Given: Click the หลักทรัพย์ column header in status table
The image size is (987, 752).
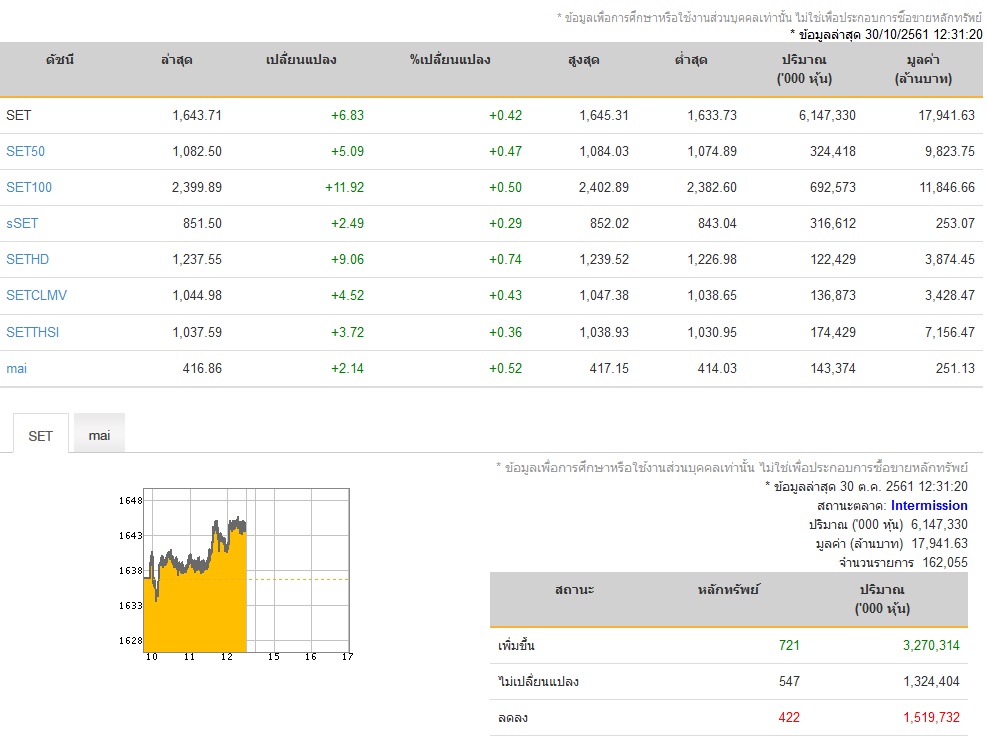Looking at the screenshot, I should click(x=728, y=590).
